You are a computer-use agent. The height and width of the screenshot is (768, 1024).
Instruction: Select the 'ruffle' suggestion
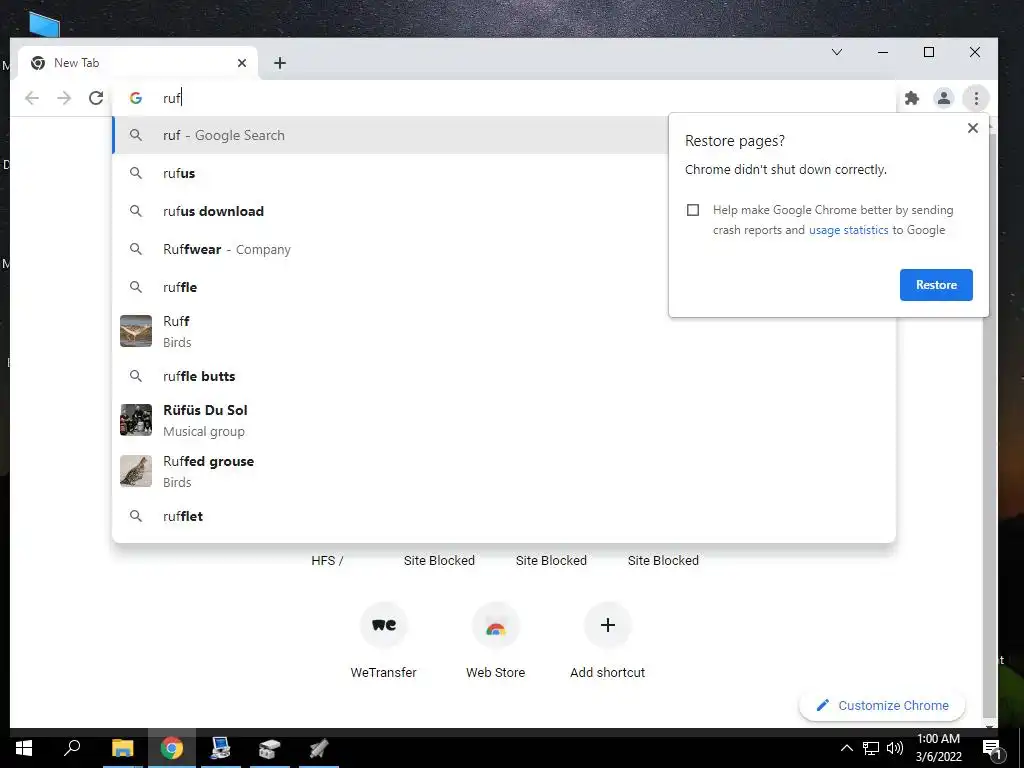coord(391,287)
